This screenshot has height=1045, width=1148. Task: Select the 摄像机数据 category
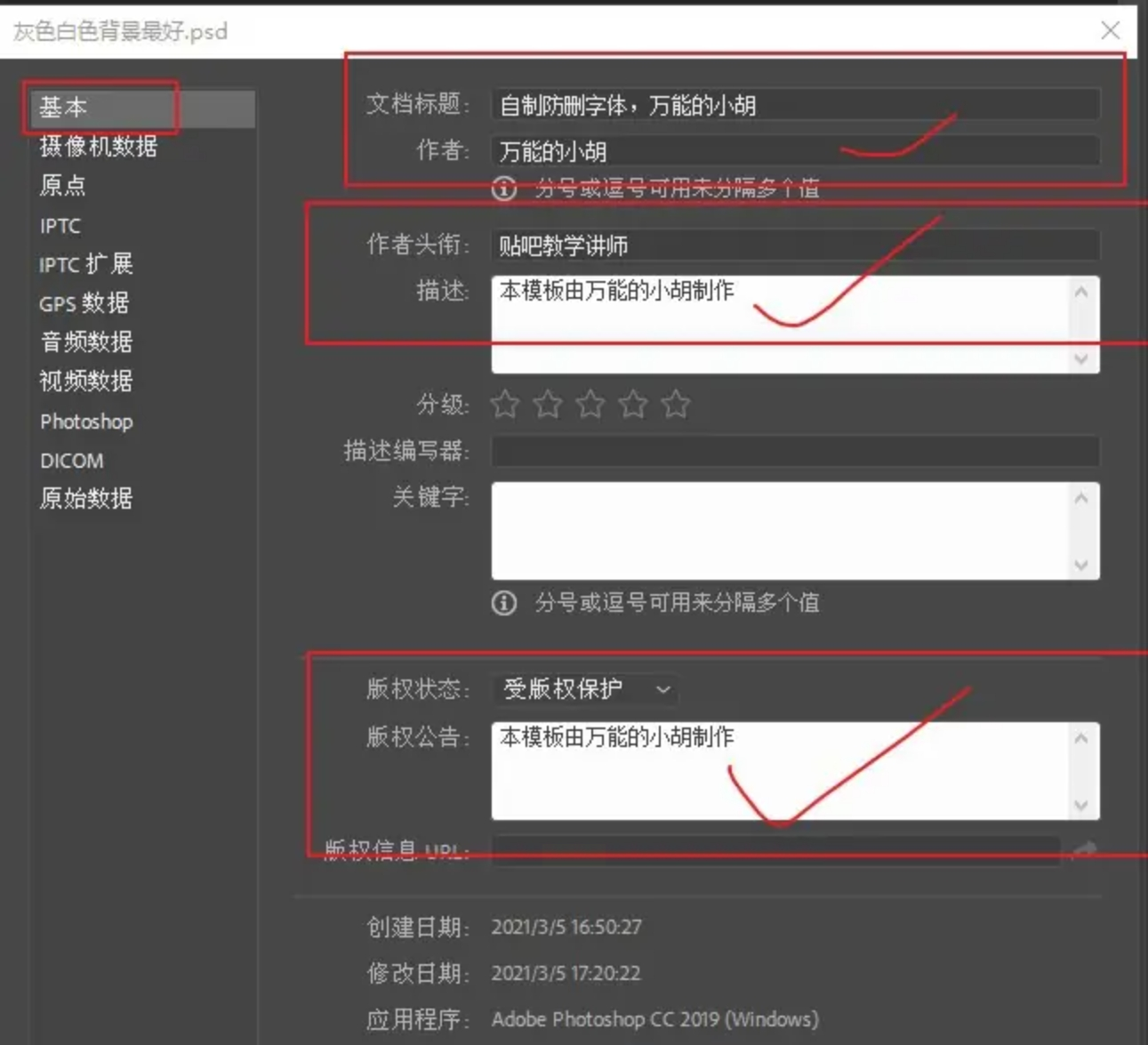[x=99, y=147]
